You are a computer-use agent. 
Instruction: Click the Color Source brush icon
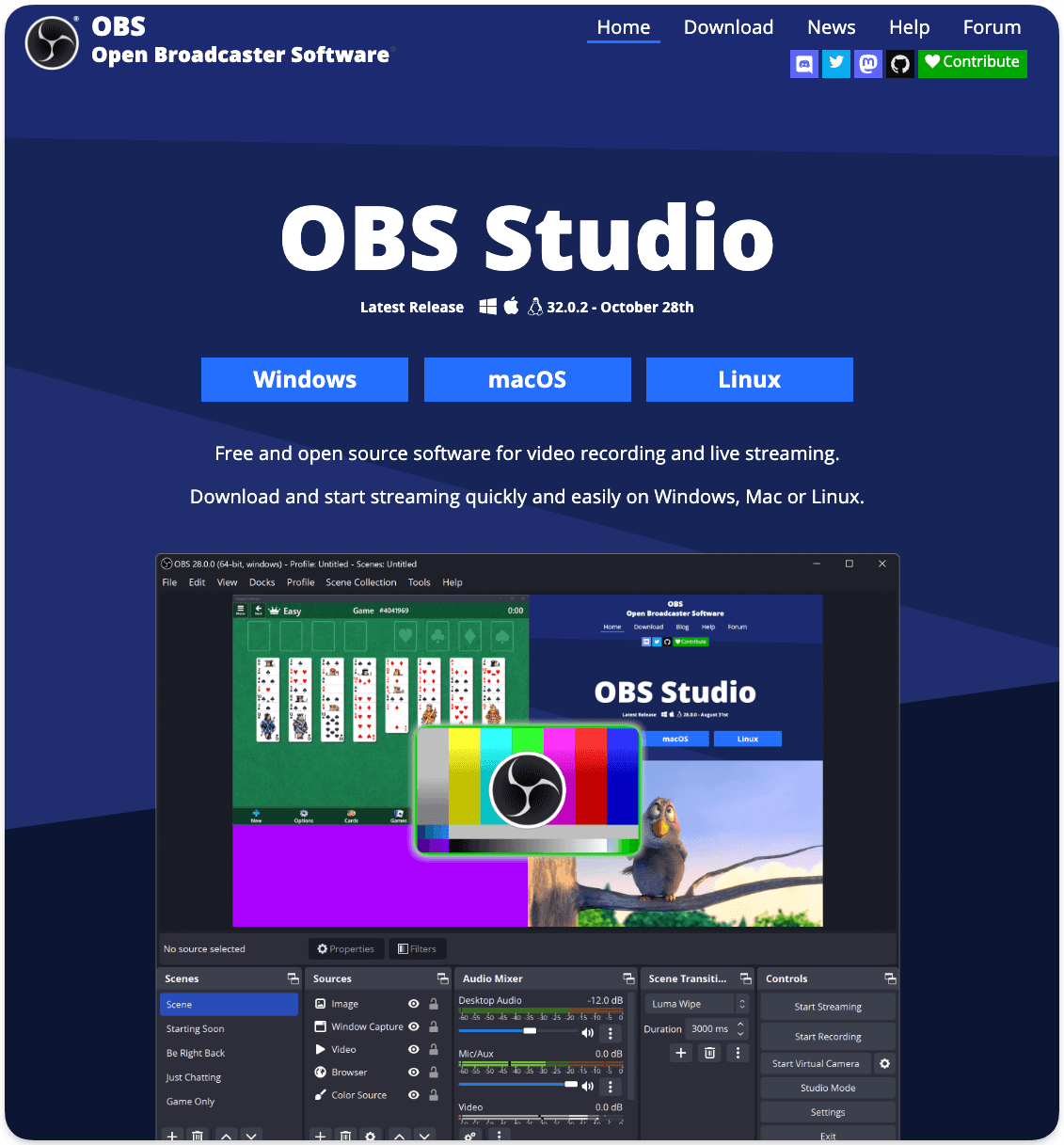(x=320, y=1094)
